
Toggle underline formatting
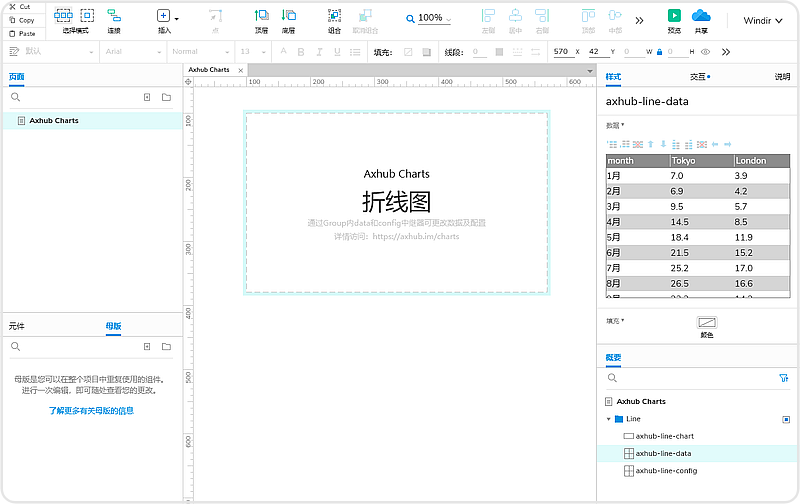tap(337, 52)
